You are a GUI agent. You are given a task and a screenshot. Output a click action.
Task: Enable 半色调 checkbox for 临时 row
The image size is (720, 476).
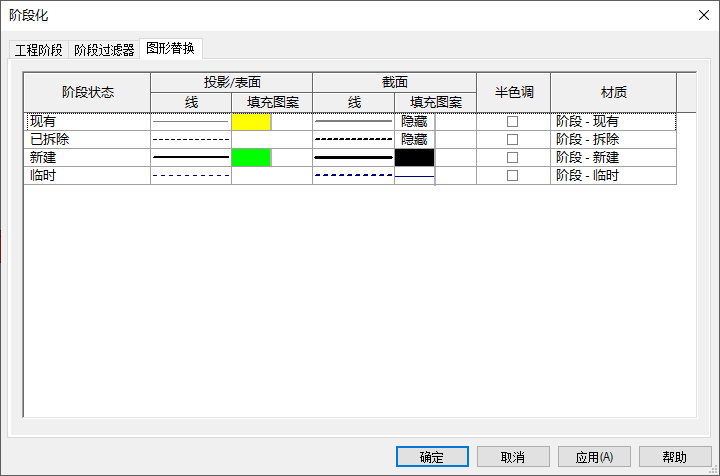(x=512, y=175)
